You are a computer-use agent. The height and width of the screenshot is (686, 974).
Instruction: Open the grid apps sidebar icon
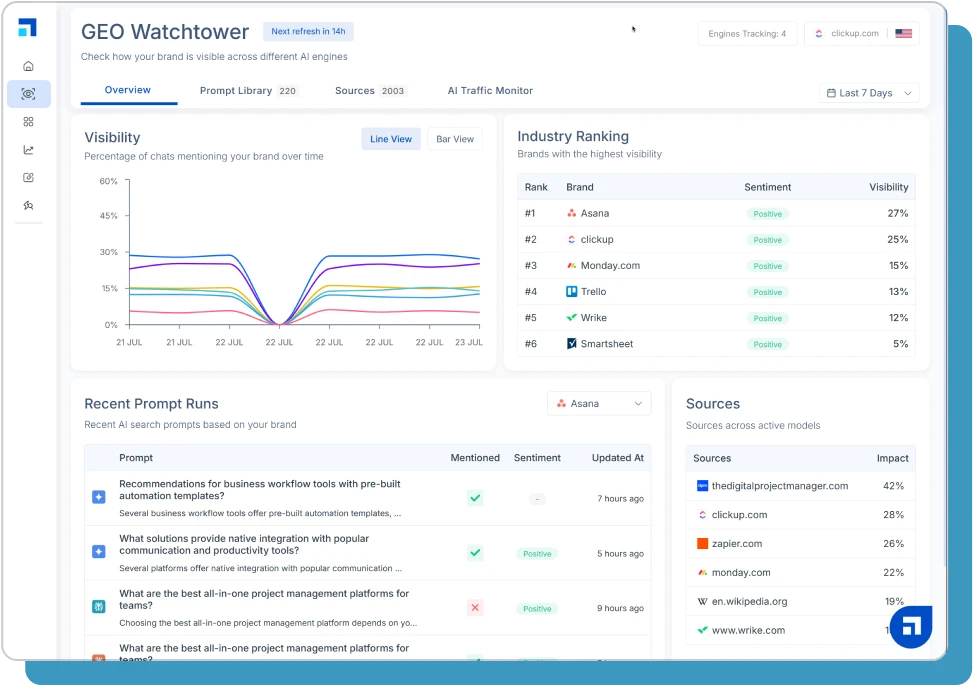pos(28,122)
